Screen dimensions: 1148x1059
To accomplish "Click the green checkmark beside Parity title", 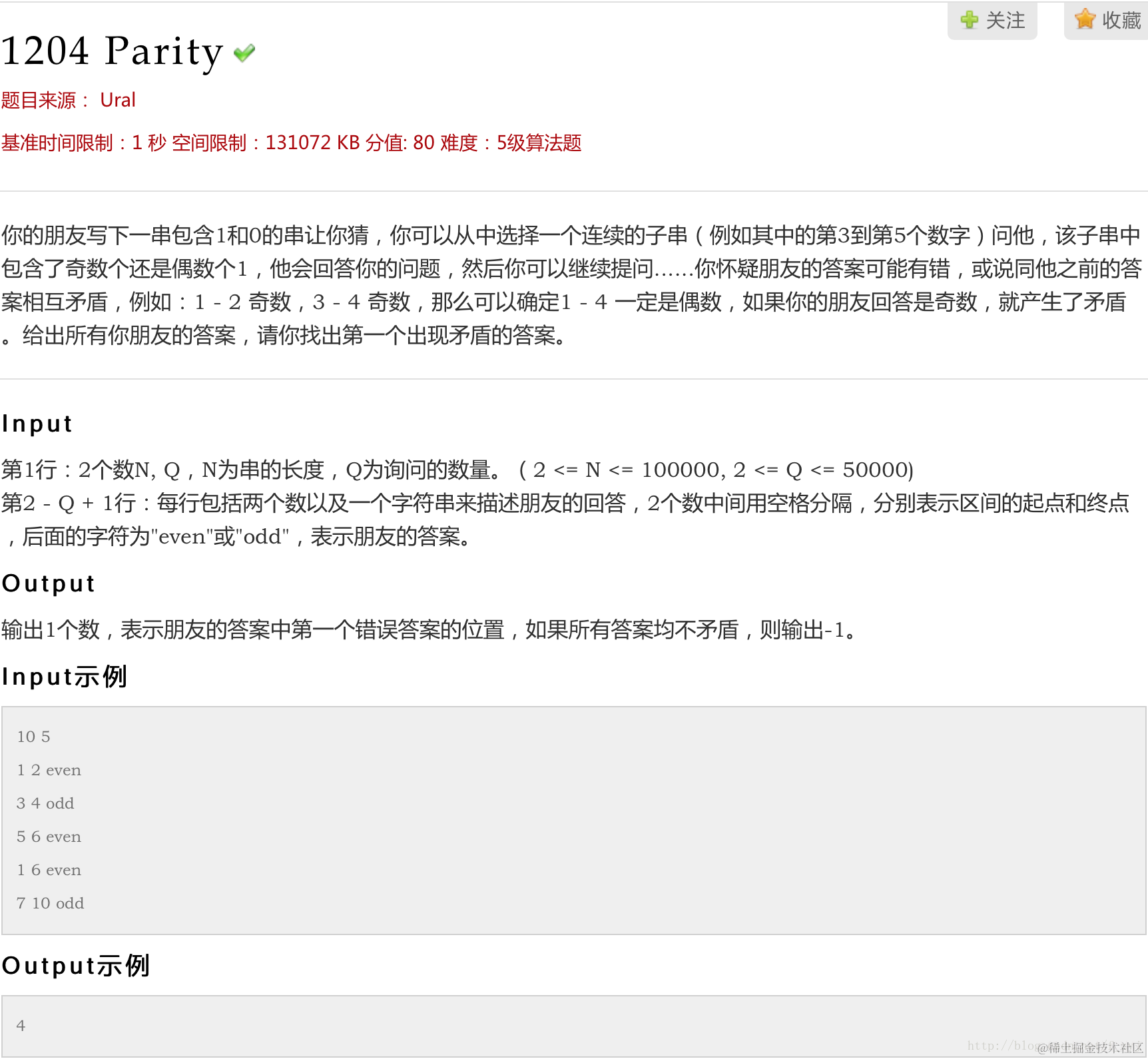I will 244,53.
